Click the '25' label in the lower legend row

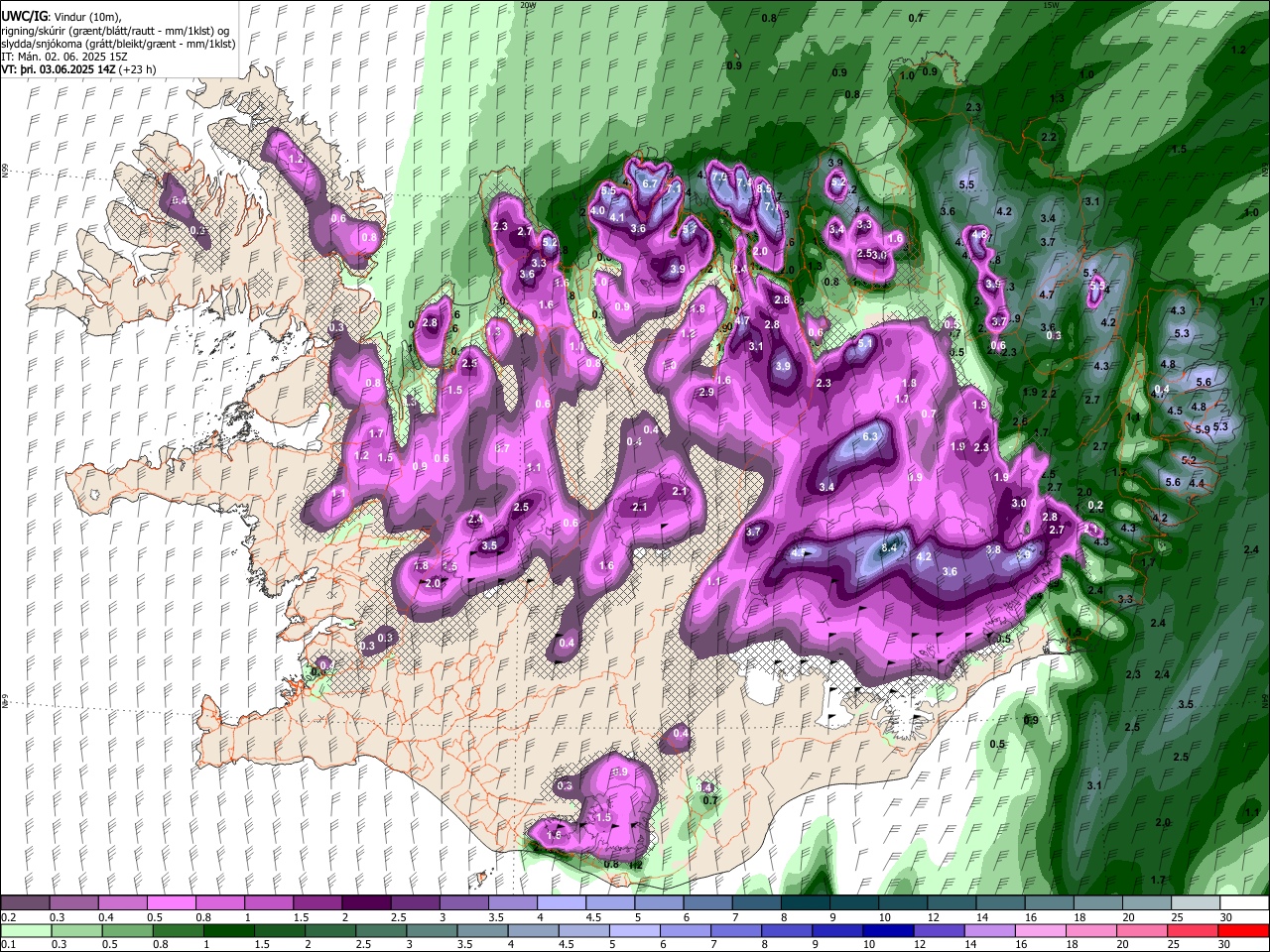(1176, 944)
